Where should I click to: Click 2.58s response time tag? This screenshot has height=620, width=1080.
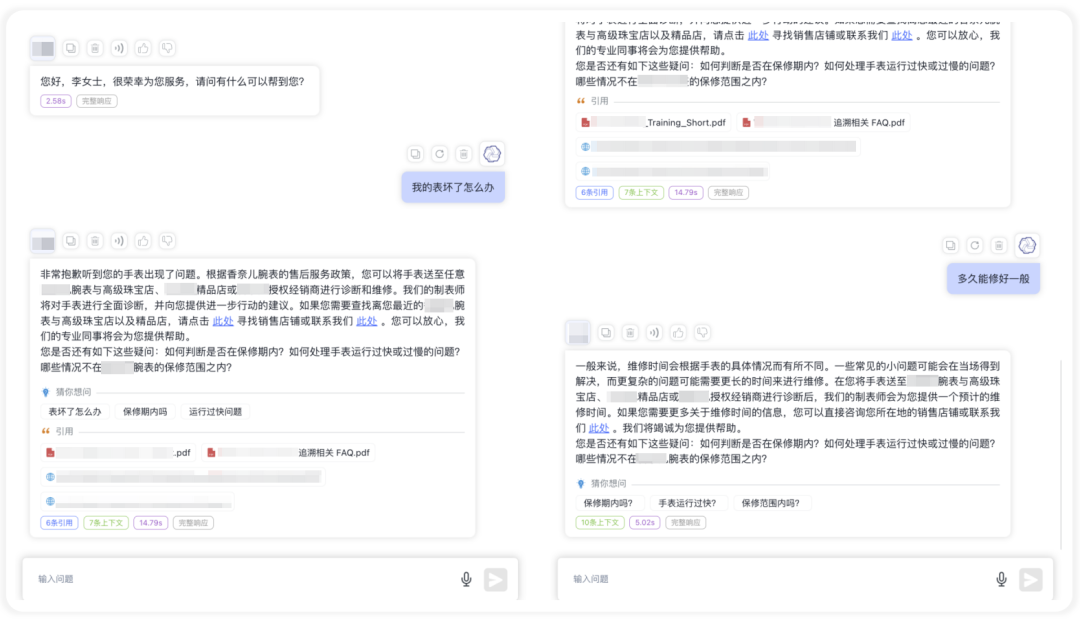(x=56, y=101)
